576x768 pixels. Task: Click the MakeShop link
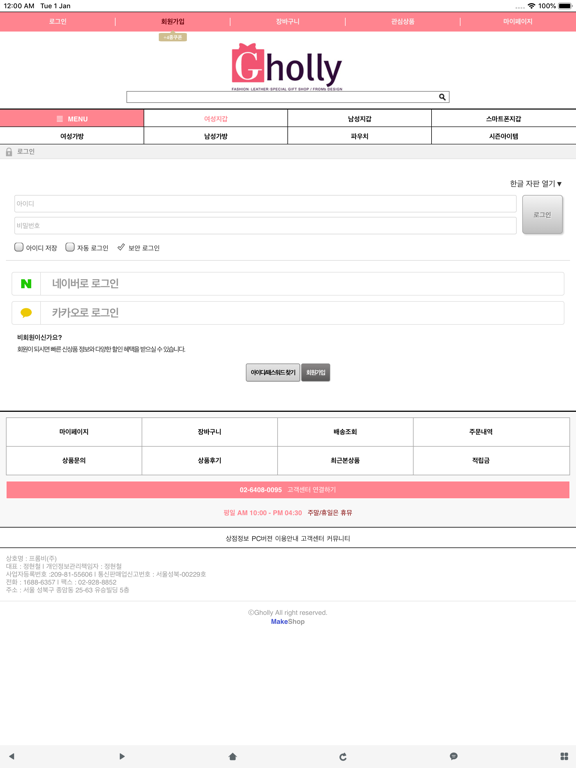(288, 622)
